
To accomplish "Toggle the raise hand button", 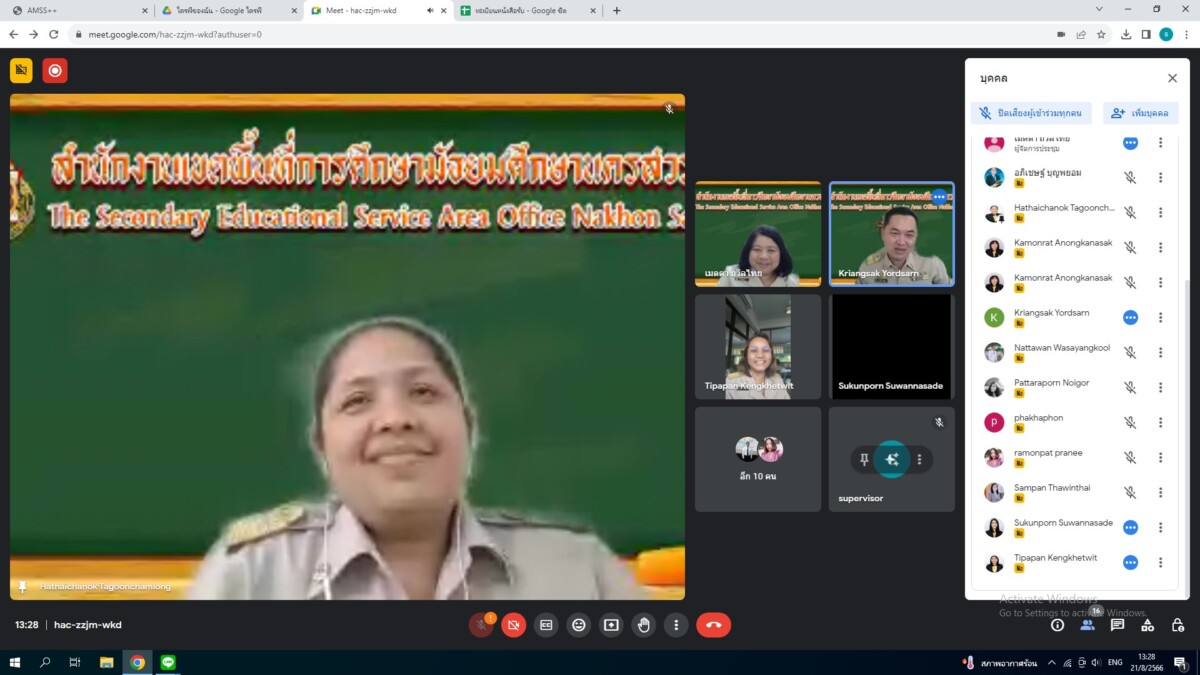I will [644, 625].
